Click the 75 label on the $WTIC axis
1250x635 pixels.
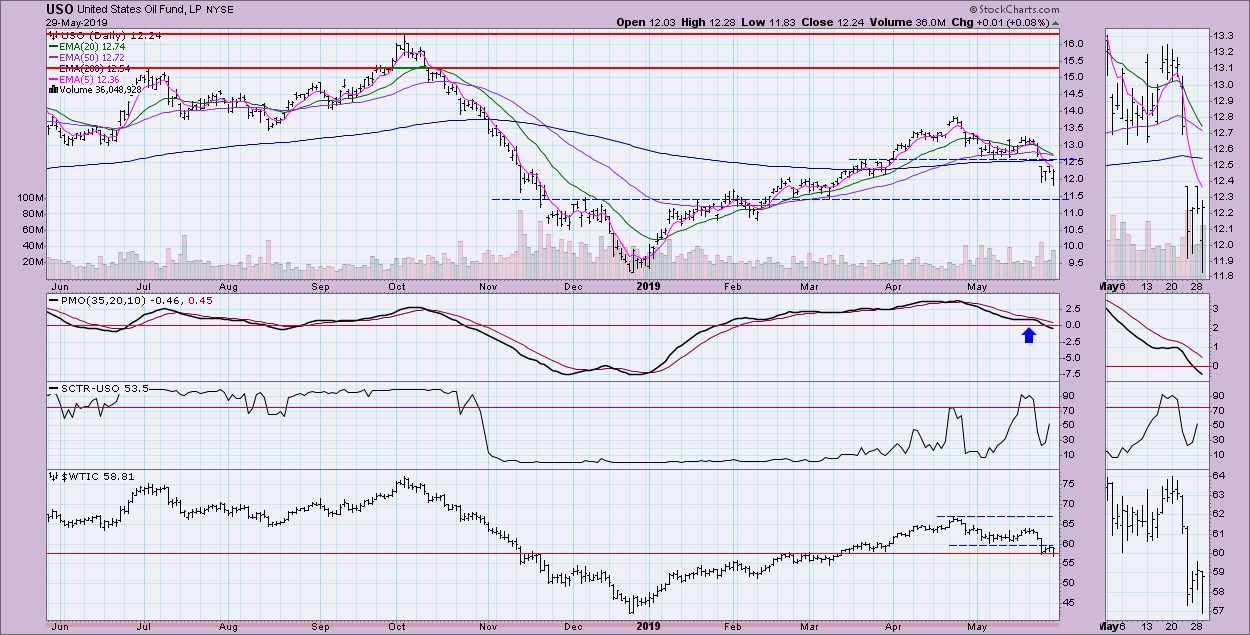point(1071,483)
